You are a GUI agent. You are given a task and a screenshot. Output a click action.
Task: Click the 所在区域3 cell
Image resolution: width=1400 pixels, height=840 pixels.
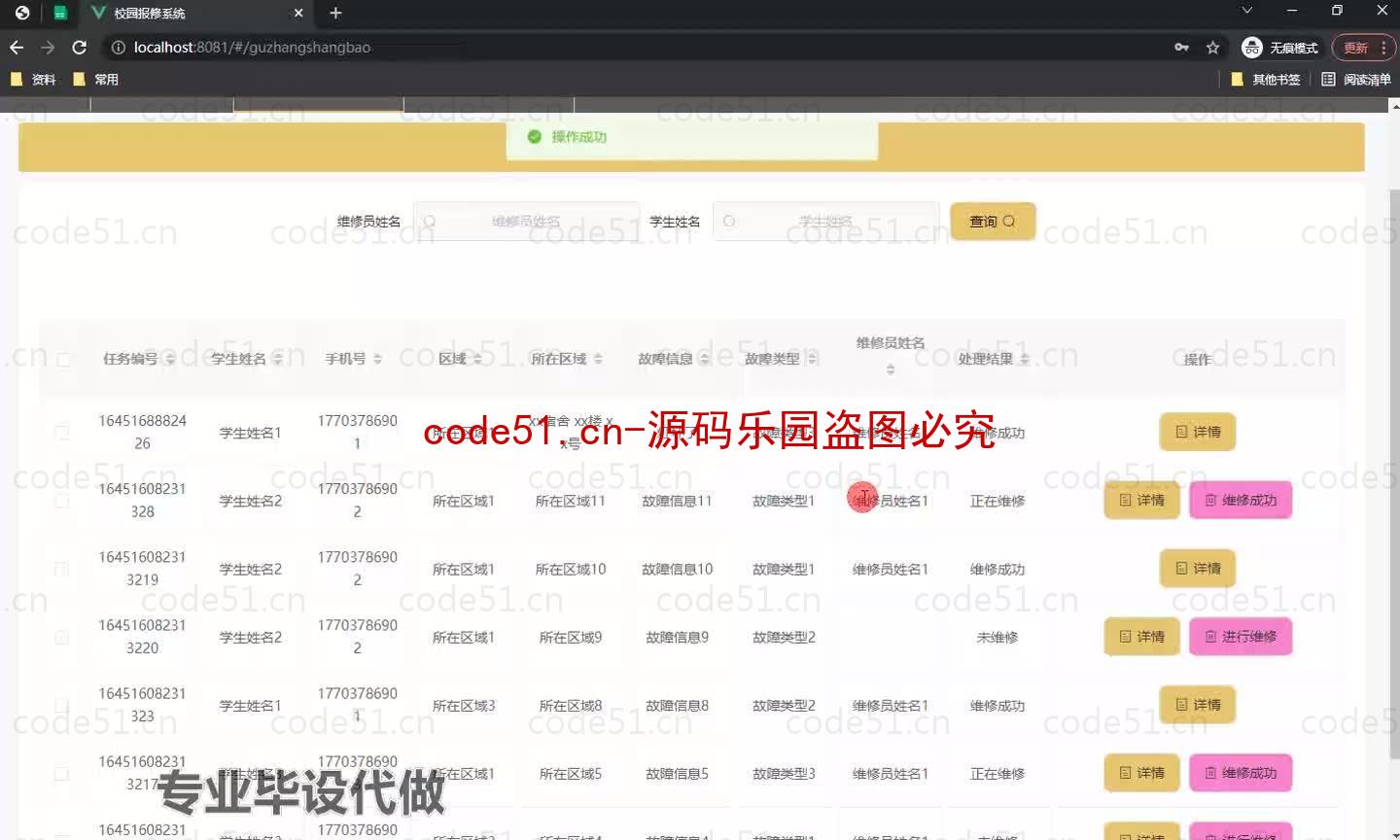(464, 705)
